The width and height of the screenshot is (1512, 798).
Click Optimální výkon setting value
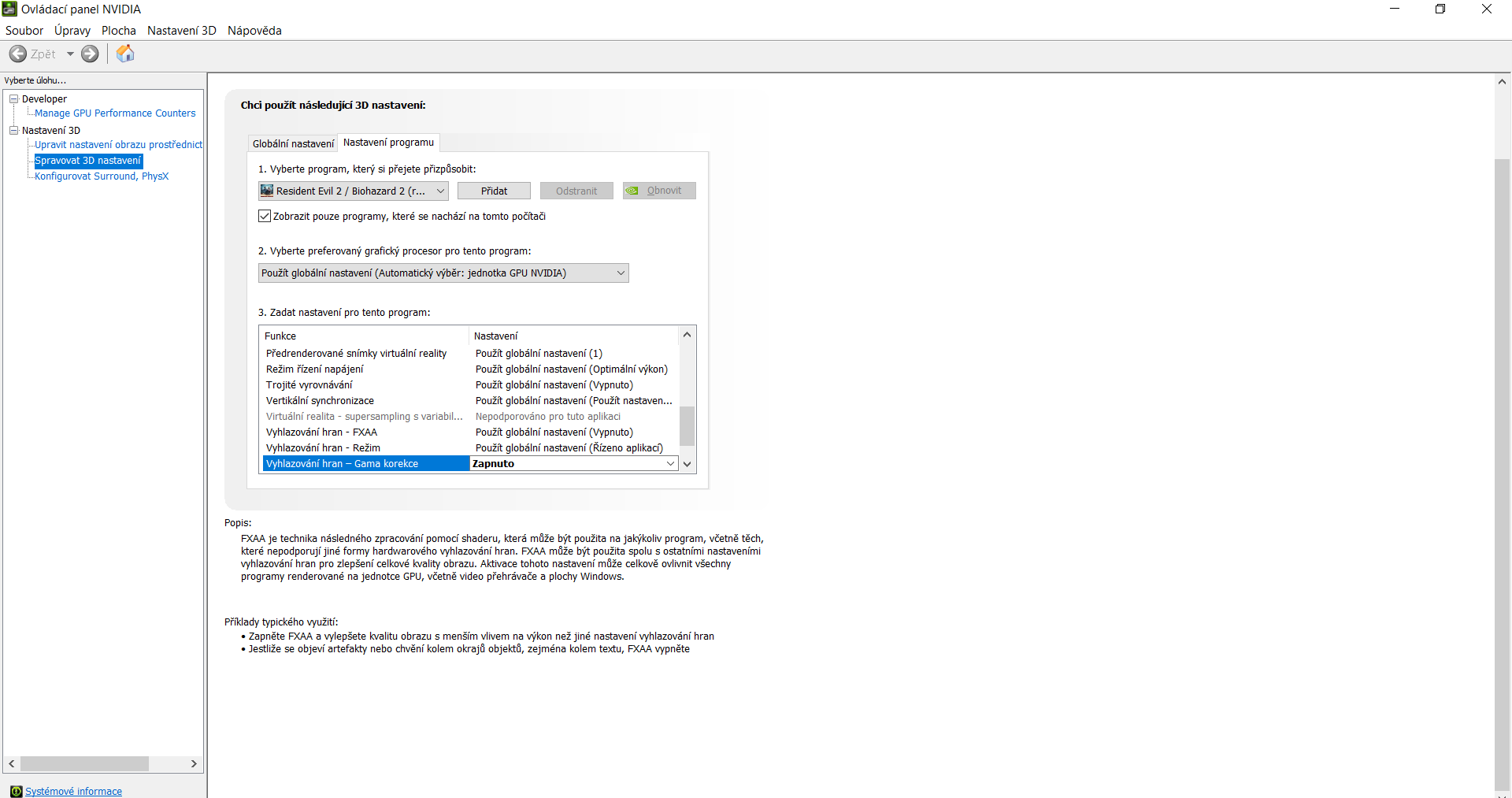tap(572, 369)
